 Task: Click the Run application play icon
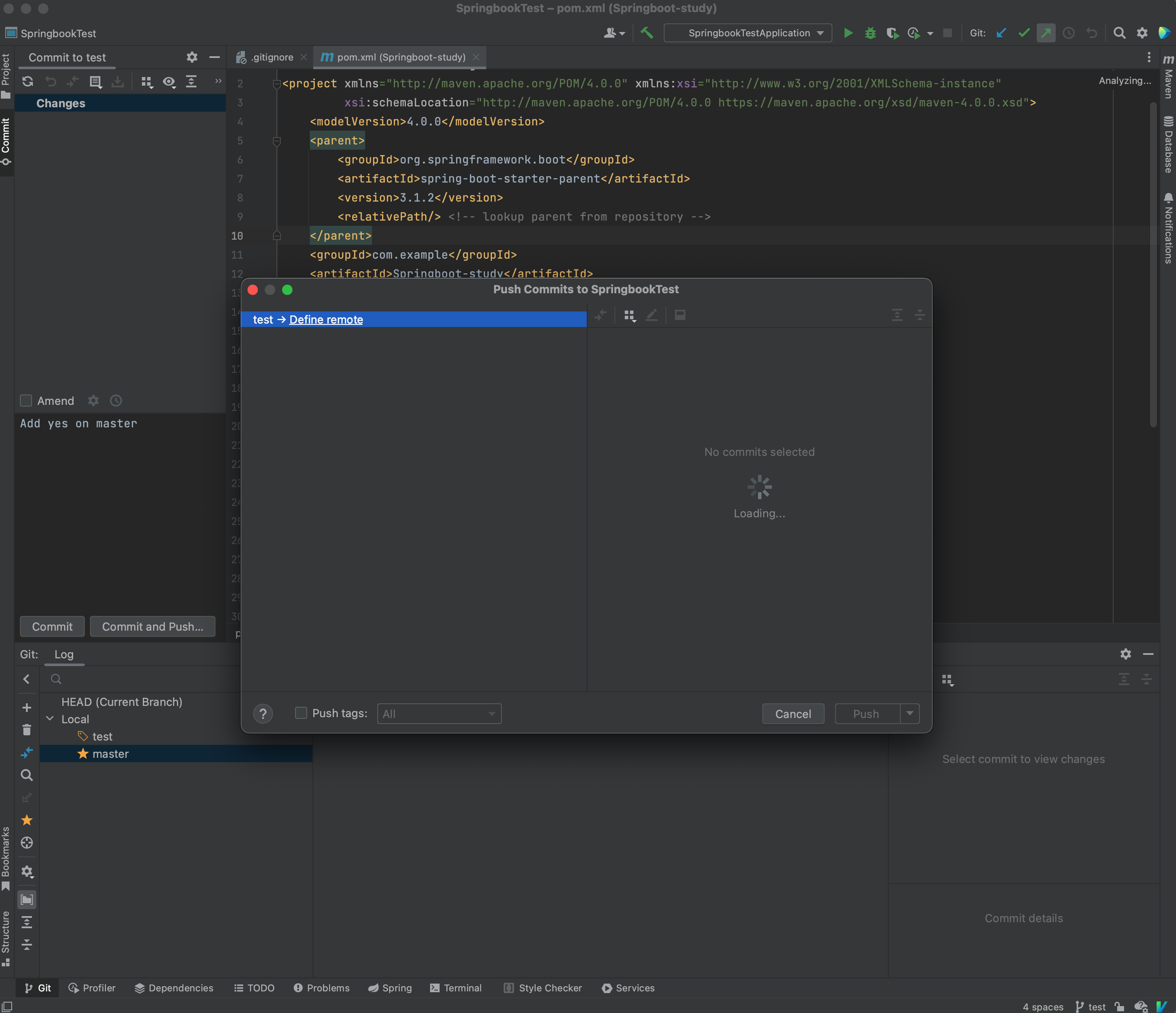(x=848, y=33)
